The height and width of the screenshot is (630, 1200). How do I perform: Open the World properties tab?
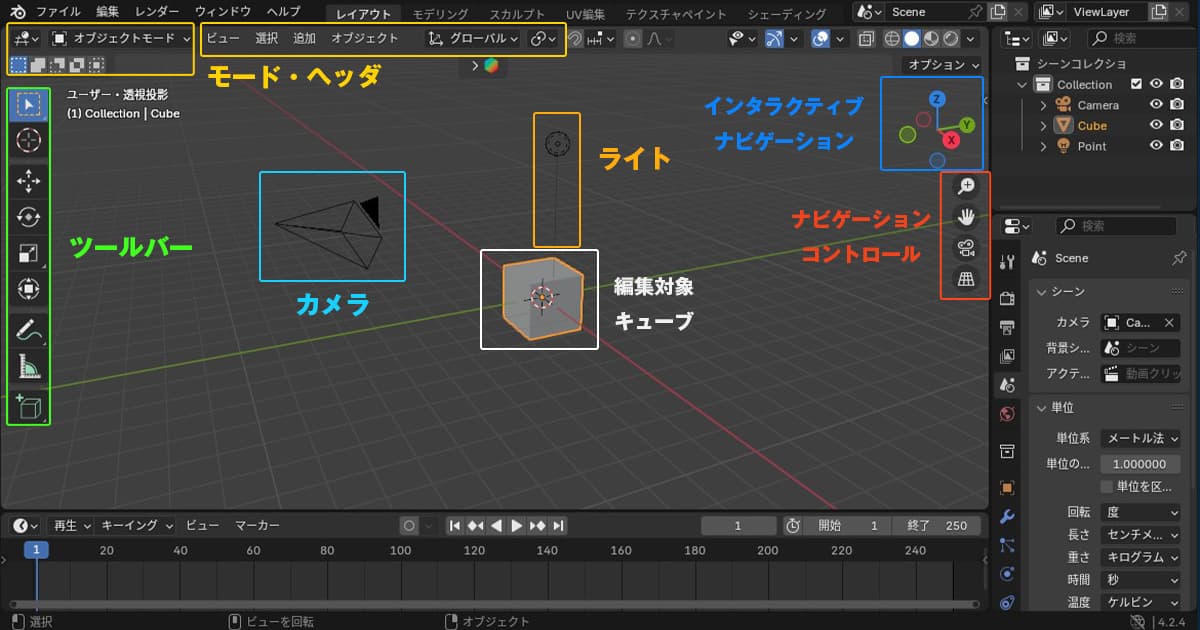(1007, 413)
